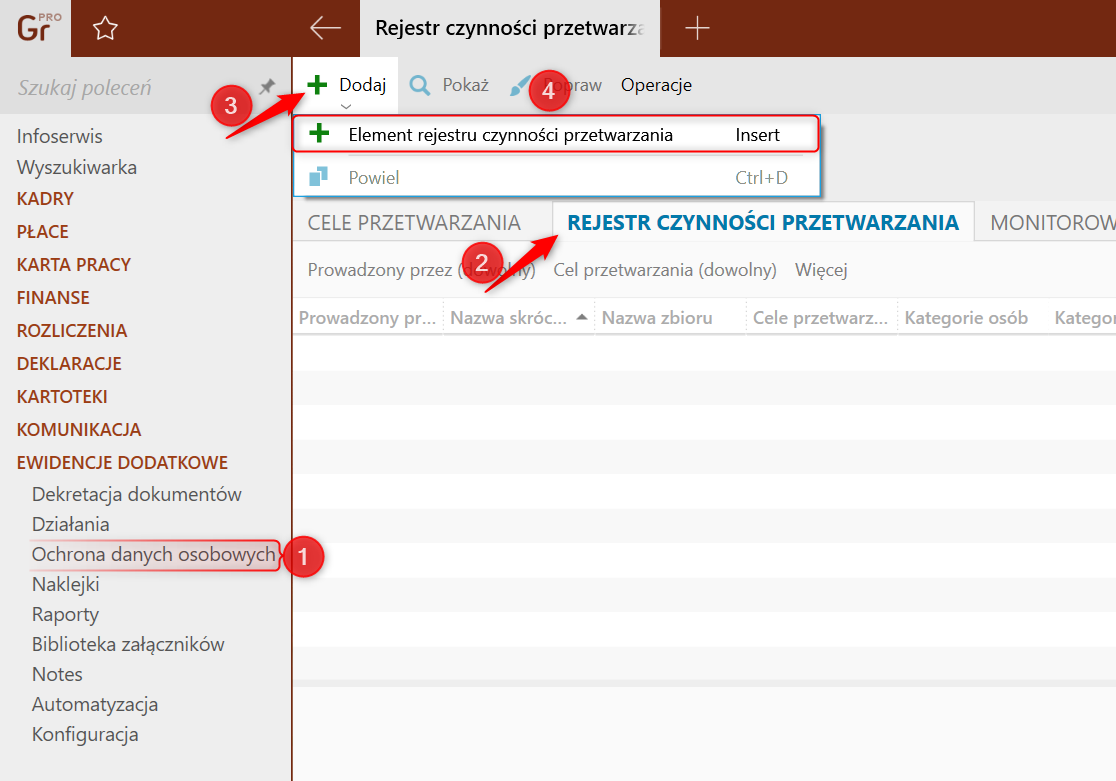Screen dimensions: 1116x781
Task: Click the magnifier Pokaż icon
Action: 420,85
